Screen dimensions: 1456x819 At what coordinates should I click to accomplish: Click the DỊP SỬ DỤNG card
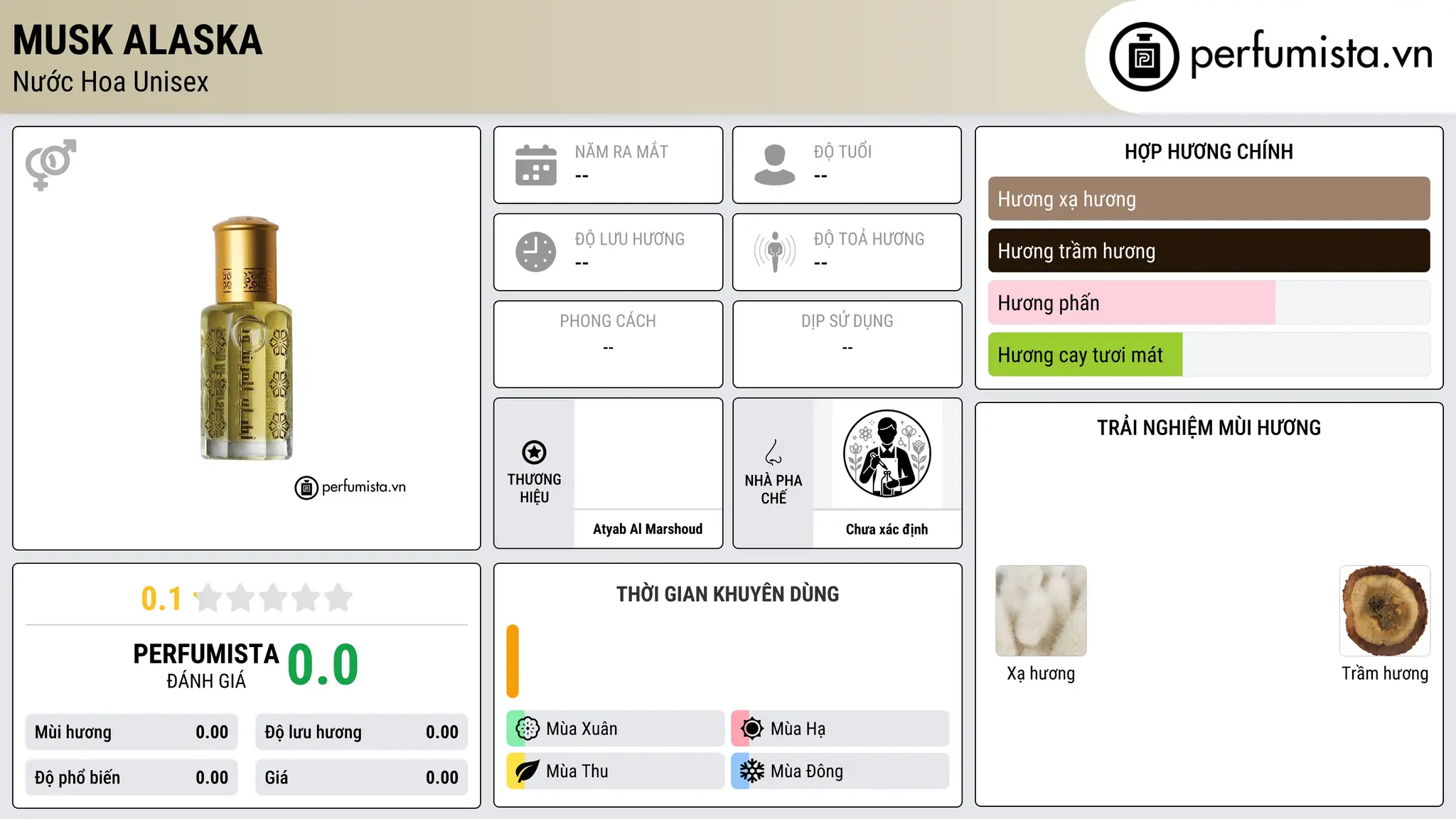(x=847, y=344)
